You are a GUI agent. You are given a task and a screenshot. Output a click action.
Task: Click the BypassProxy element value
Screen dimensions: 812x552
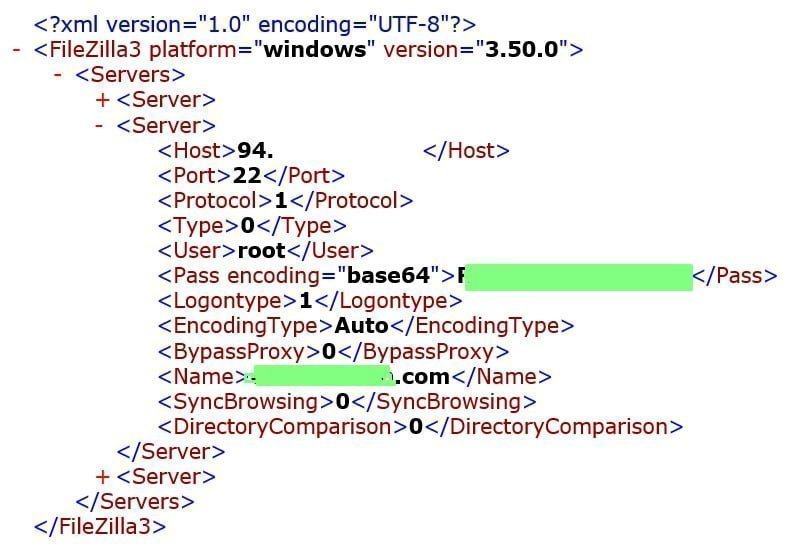(327, 351)
